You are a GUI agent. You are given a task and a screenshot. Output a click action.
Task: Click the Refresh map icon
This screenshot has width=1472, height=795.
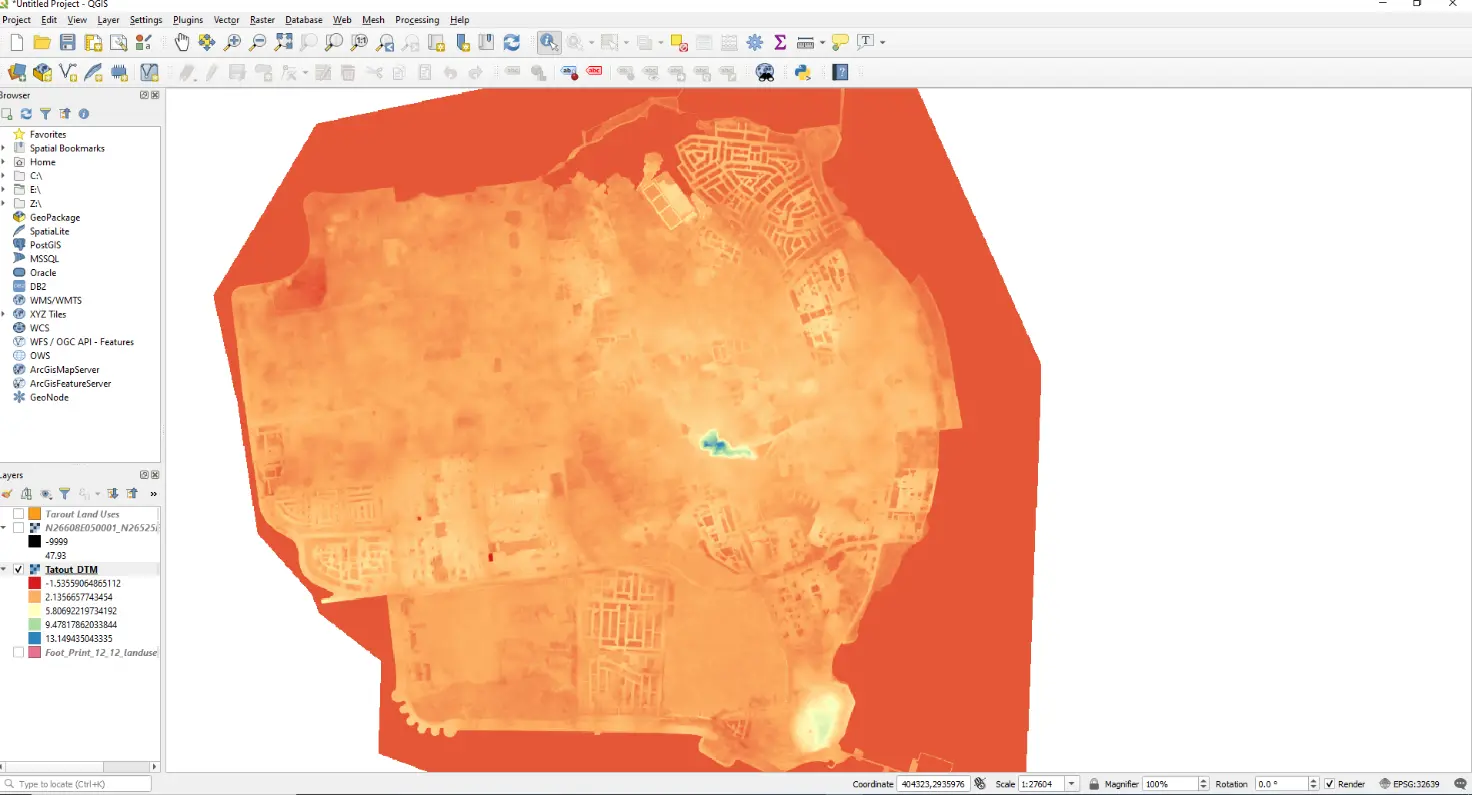[x=512, y=42]
